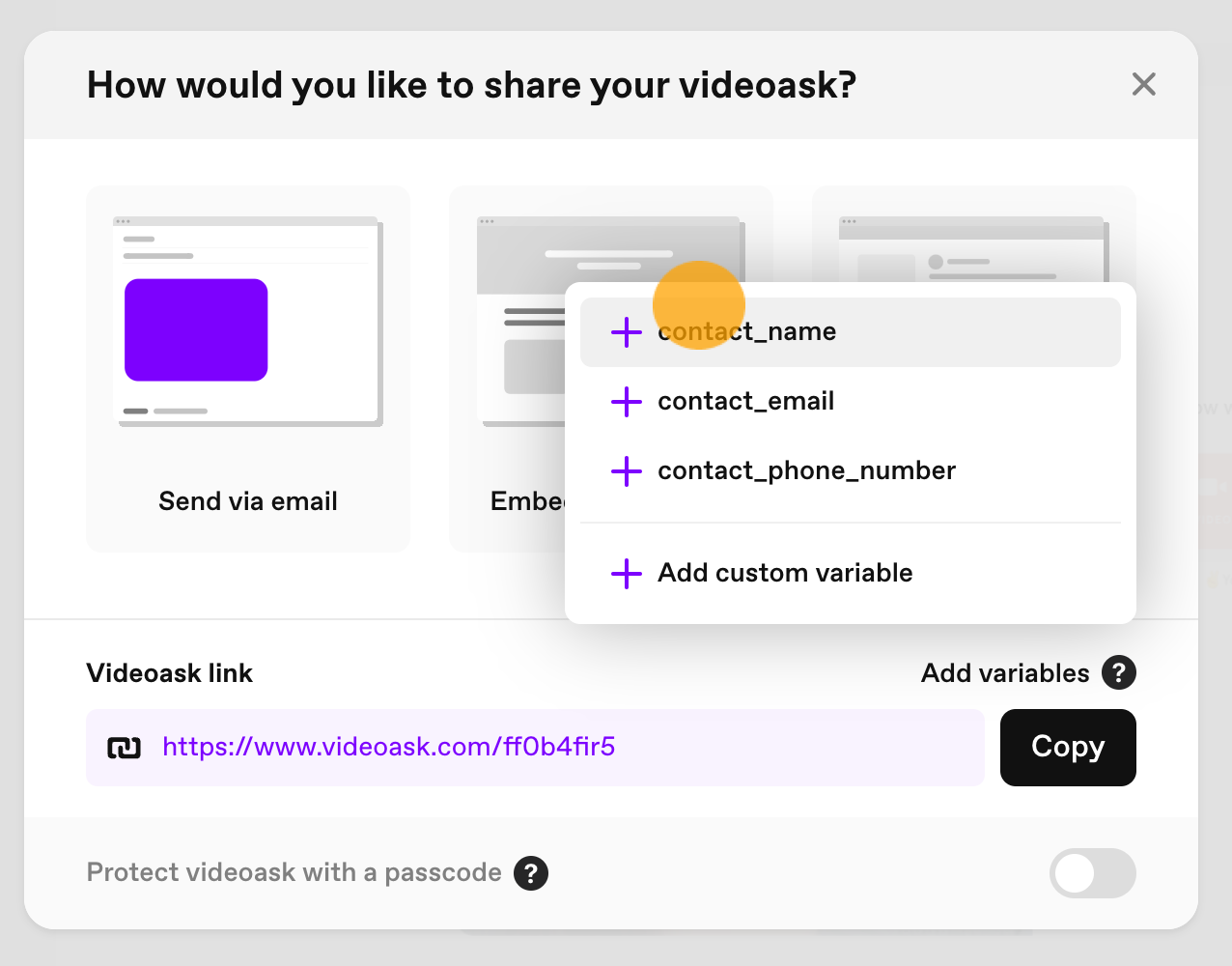Copy the videoask link

[x=1068, y=747]
